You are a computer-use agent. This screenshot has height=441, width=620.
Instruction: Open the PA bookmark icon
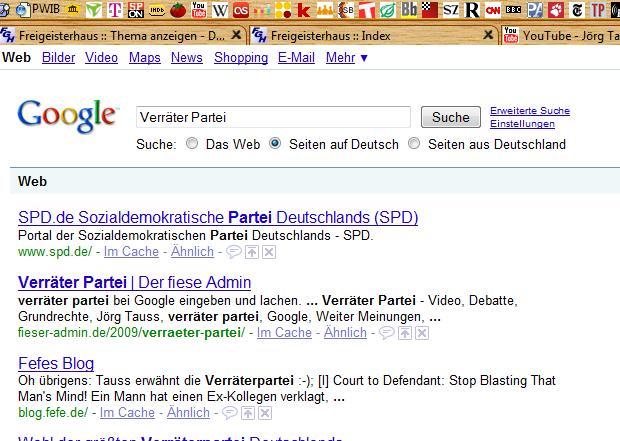(535, 10)
